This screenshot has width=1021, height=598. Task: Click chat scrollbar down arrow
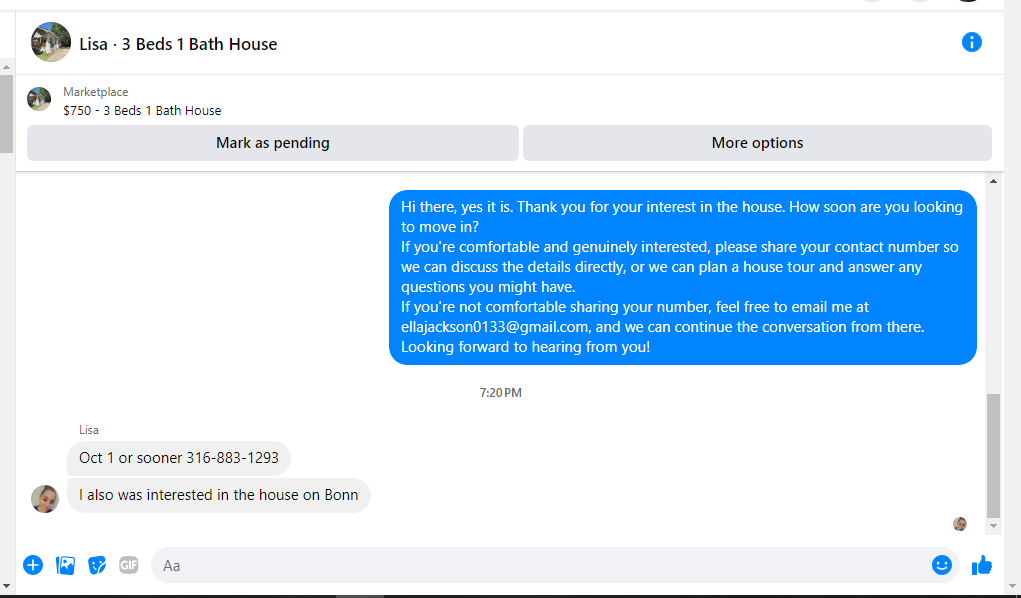coord(993,526)
